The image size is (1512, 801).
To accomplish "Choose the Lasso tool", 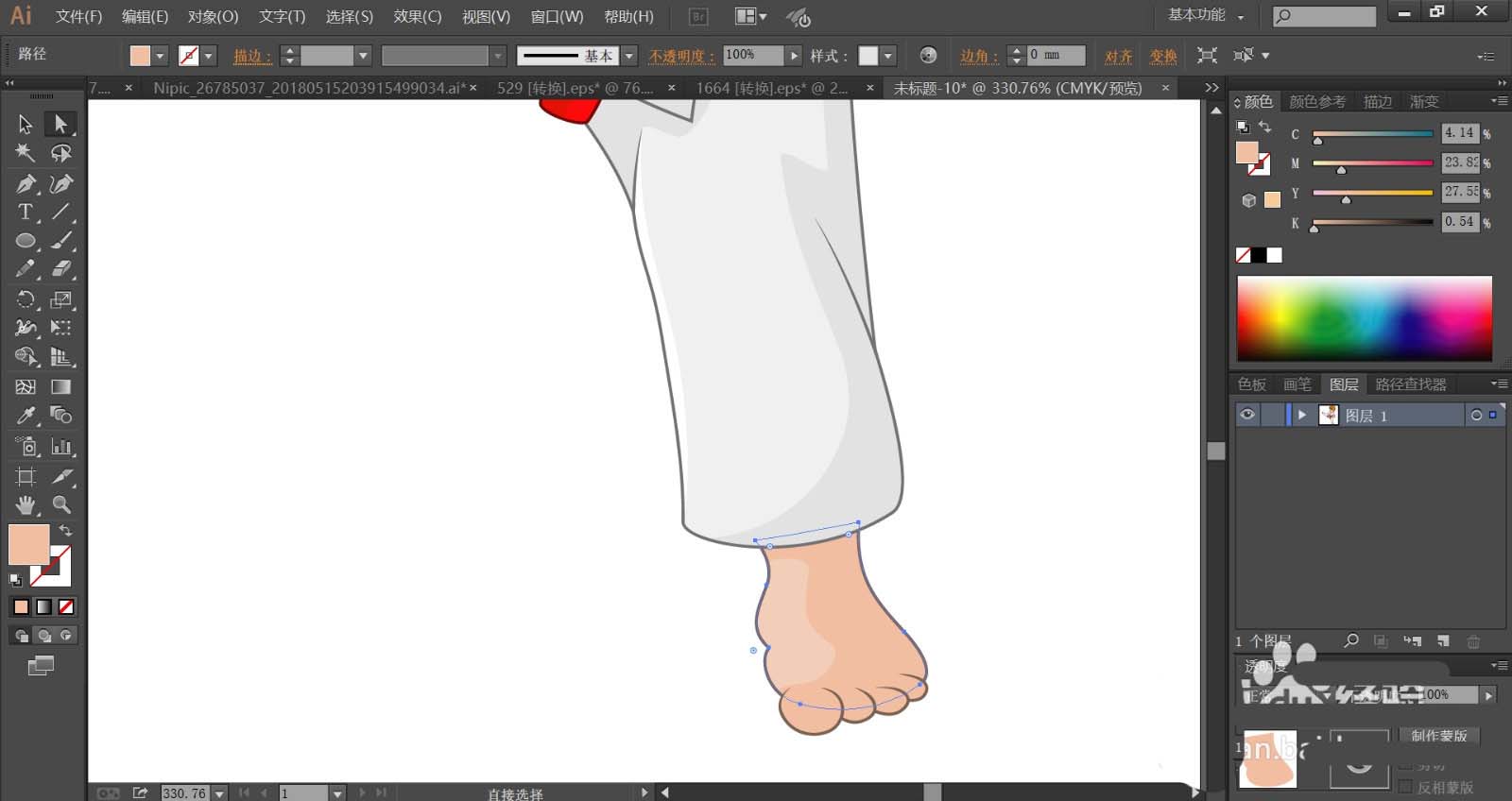I will pos(60,153).
